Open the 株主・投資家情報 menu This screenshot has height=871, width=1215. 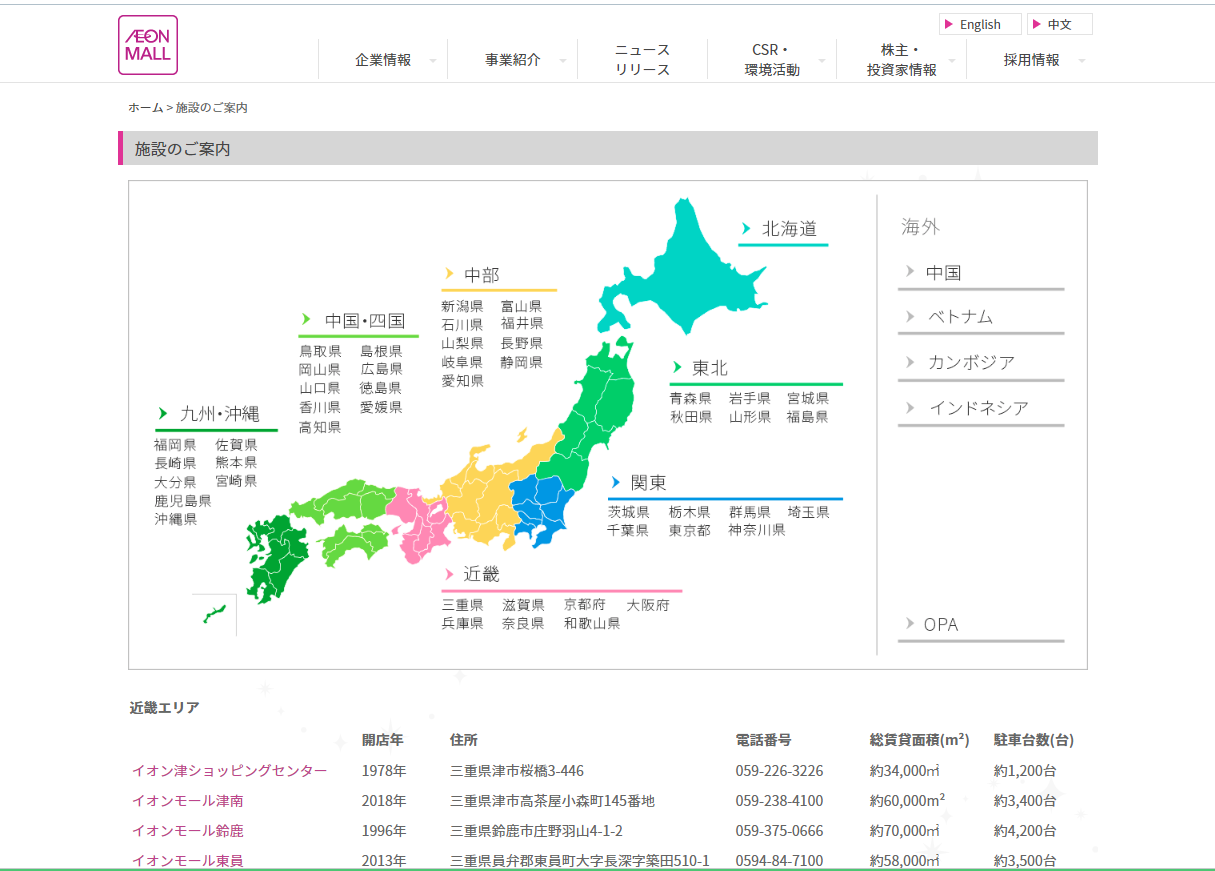pos(902,60)
